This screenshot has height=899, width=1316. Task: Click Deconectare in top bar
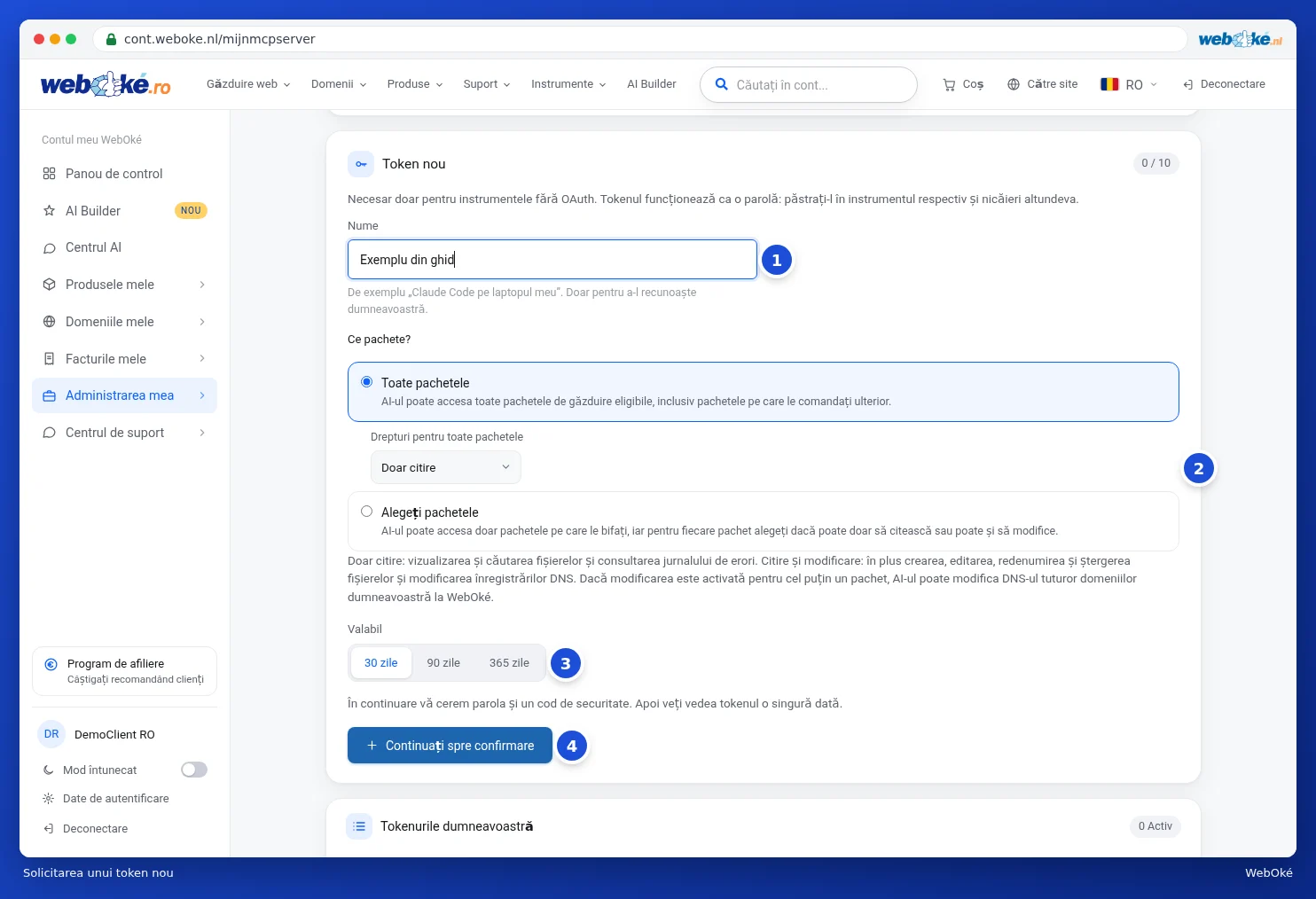1224,84
